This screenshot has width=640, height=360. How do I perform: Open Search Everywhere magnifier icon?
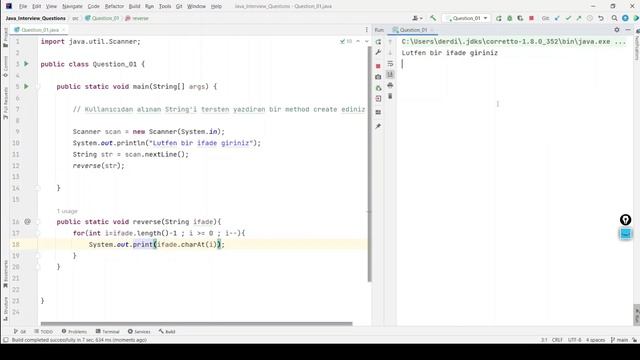614,18
